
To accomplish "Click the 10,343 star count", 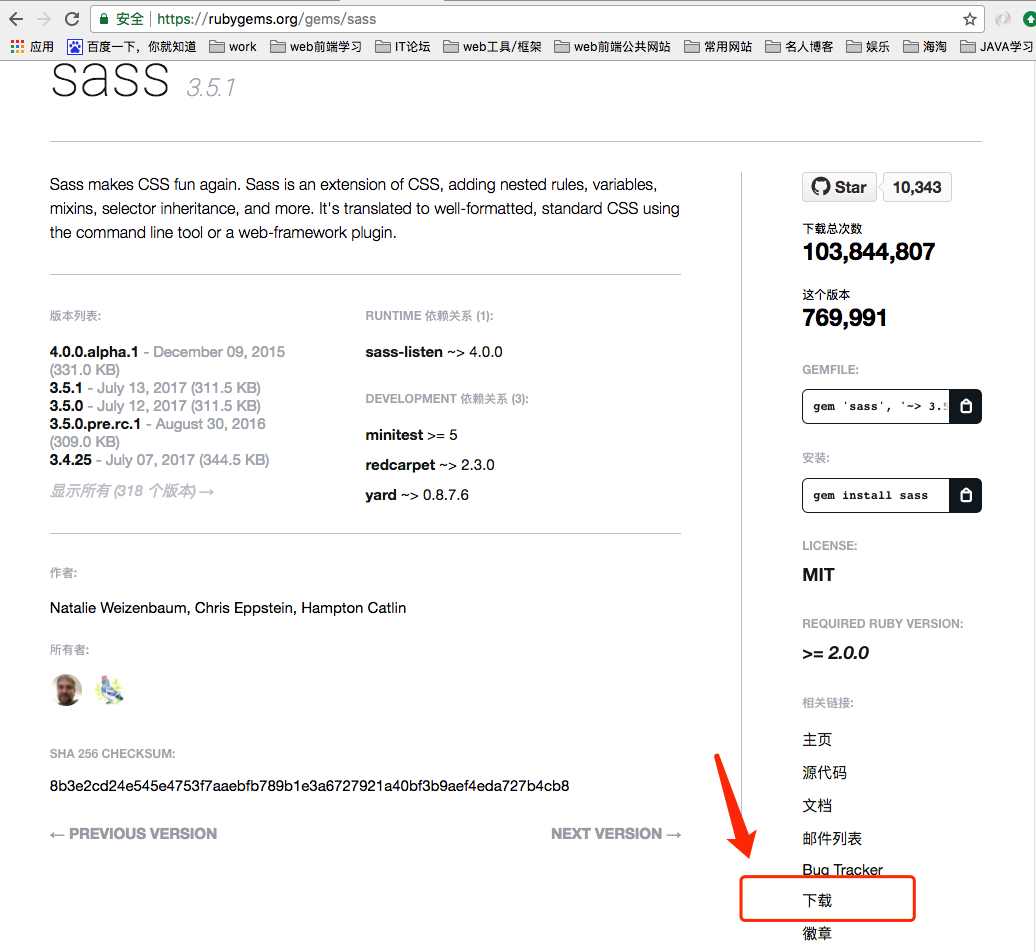I will (917, 187).
